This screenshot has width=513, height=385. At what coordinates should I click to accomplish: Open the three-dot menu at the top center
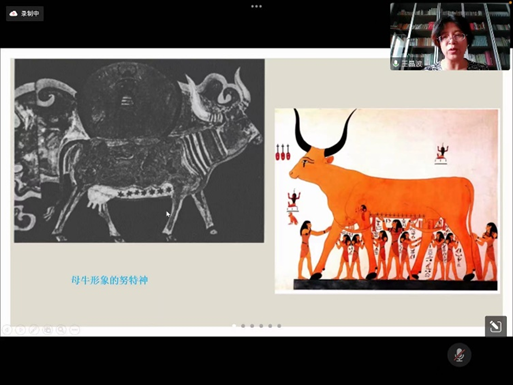tap(256, 6)
